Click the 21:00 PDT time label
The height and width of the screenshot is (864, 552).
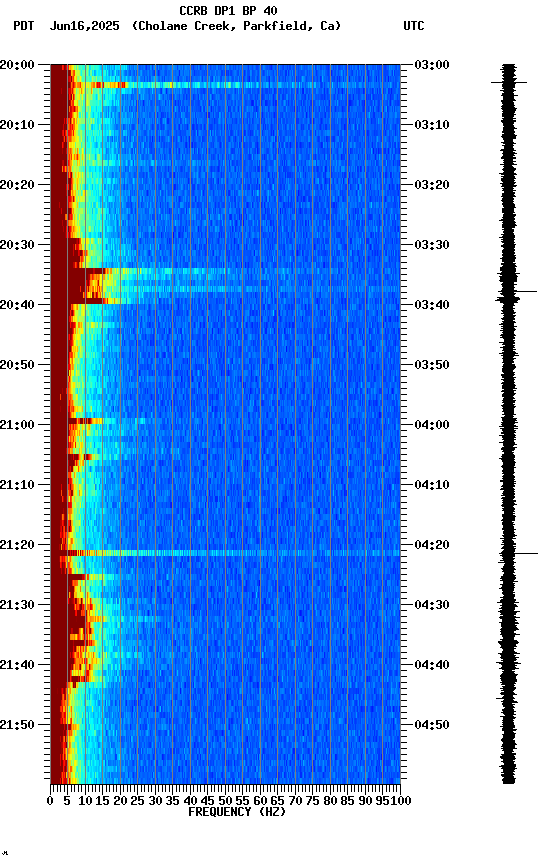tap(17, 425)
